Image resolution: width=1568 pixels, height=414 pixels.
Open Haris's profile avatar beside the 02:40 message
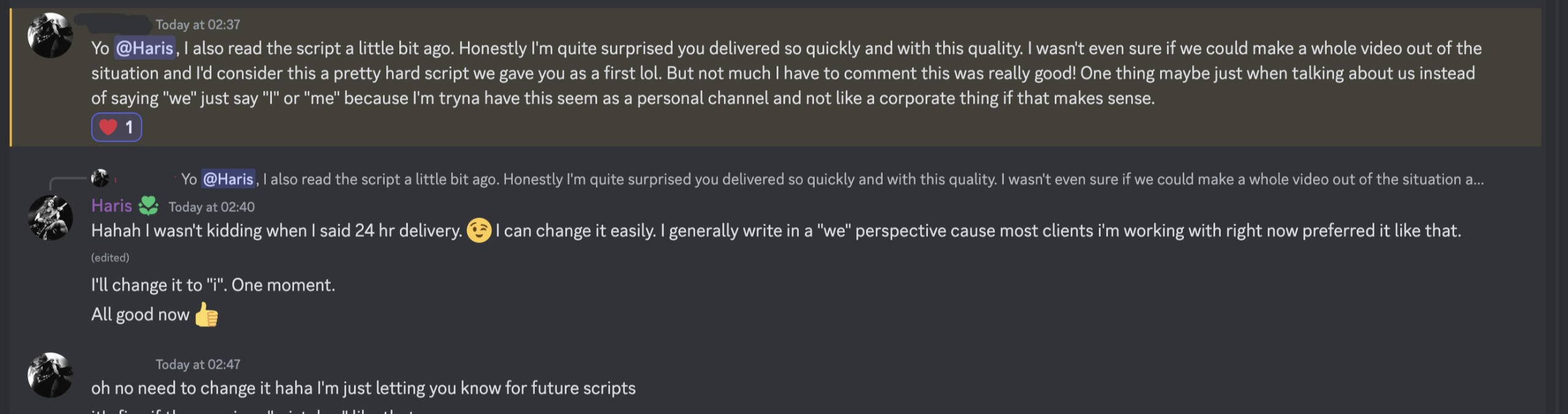pos(50,218)
